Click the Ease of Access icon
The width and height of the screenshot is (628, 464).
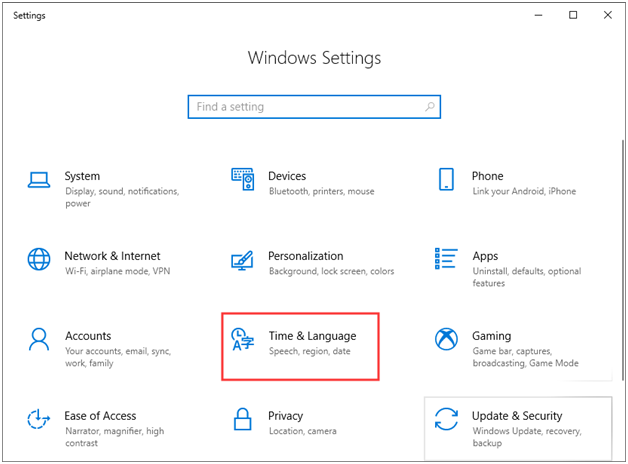39,419
